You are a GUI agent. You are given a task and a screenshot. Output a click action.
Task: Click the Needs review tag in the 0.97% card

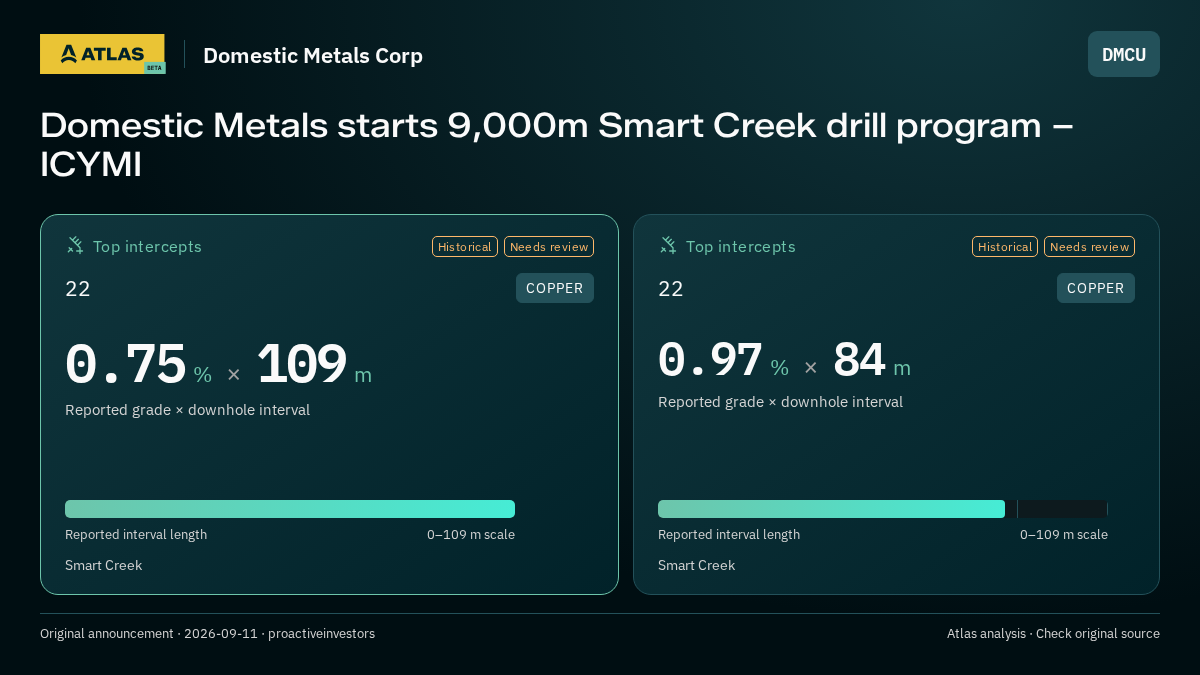pyautogui.click(x=1089, y=246)
